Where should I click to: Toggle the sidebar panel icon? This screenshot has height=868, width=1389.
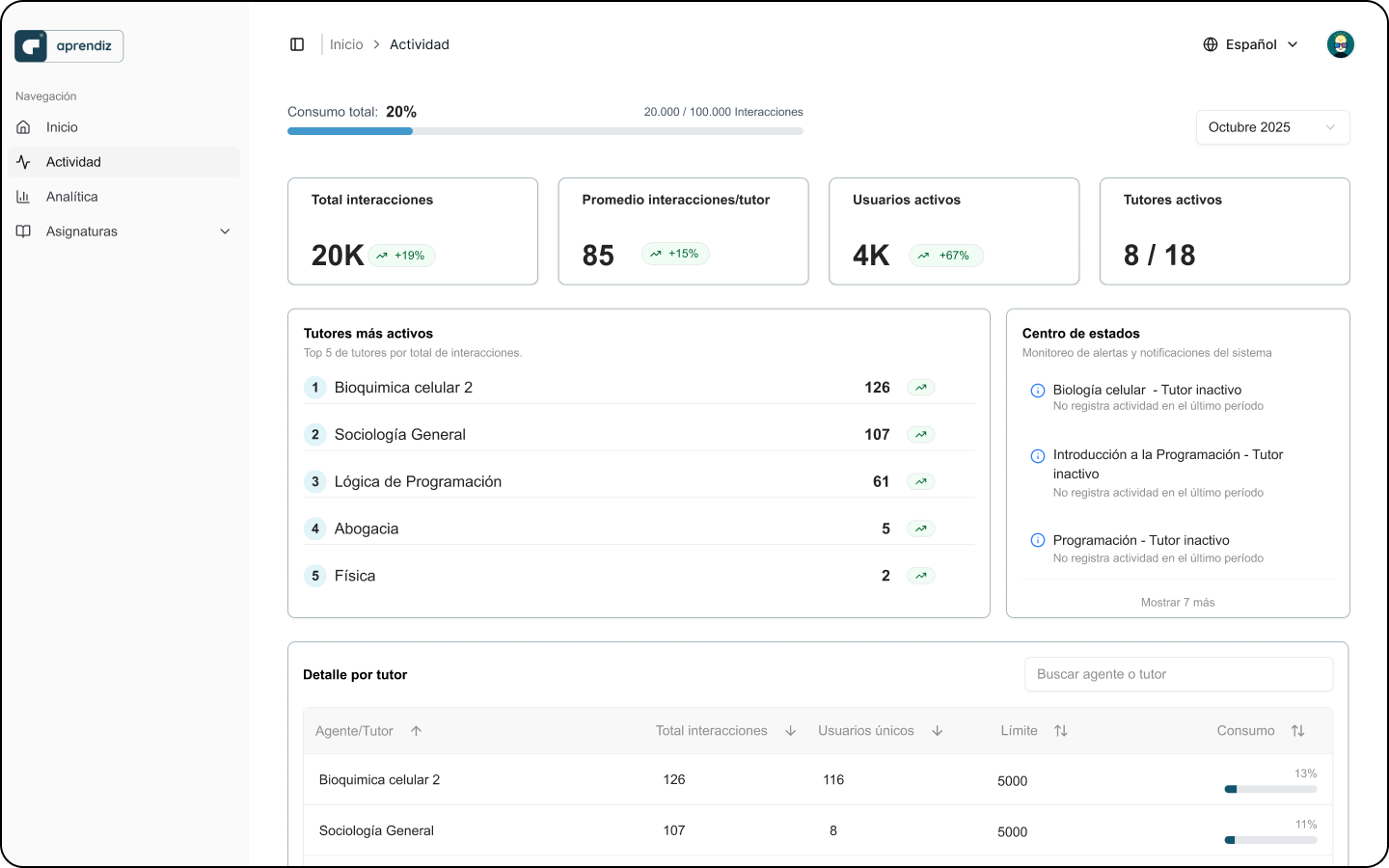click(x=297, y=44)
